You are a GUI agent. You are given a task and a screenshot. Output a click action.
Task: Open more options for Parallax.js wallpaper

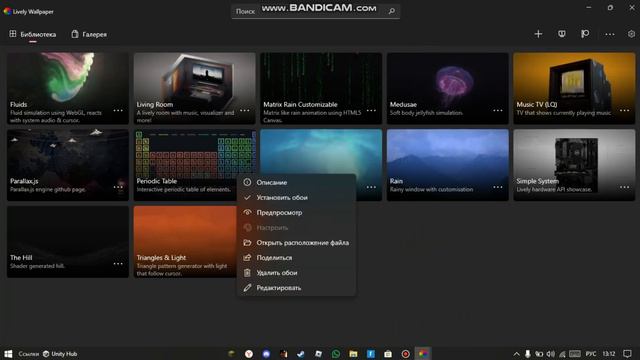(x=118, y=187)
